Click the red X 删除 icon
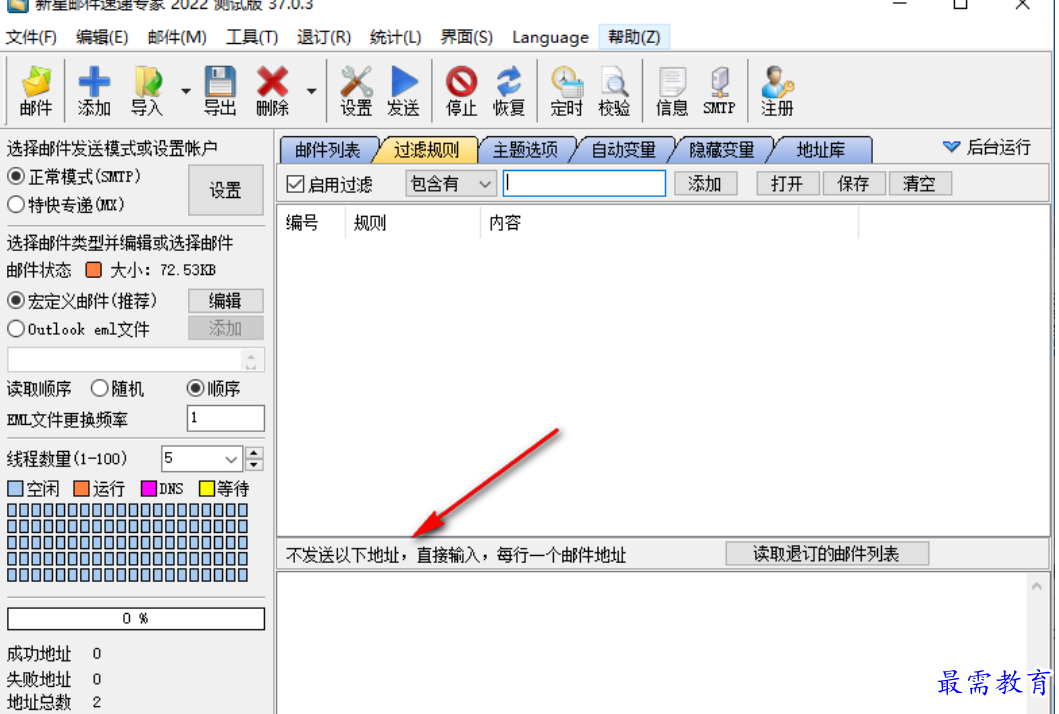The height and width of the screenshot is (714, 1059). point(272,90)
